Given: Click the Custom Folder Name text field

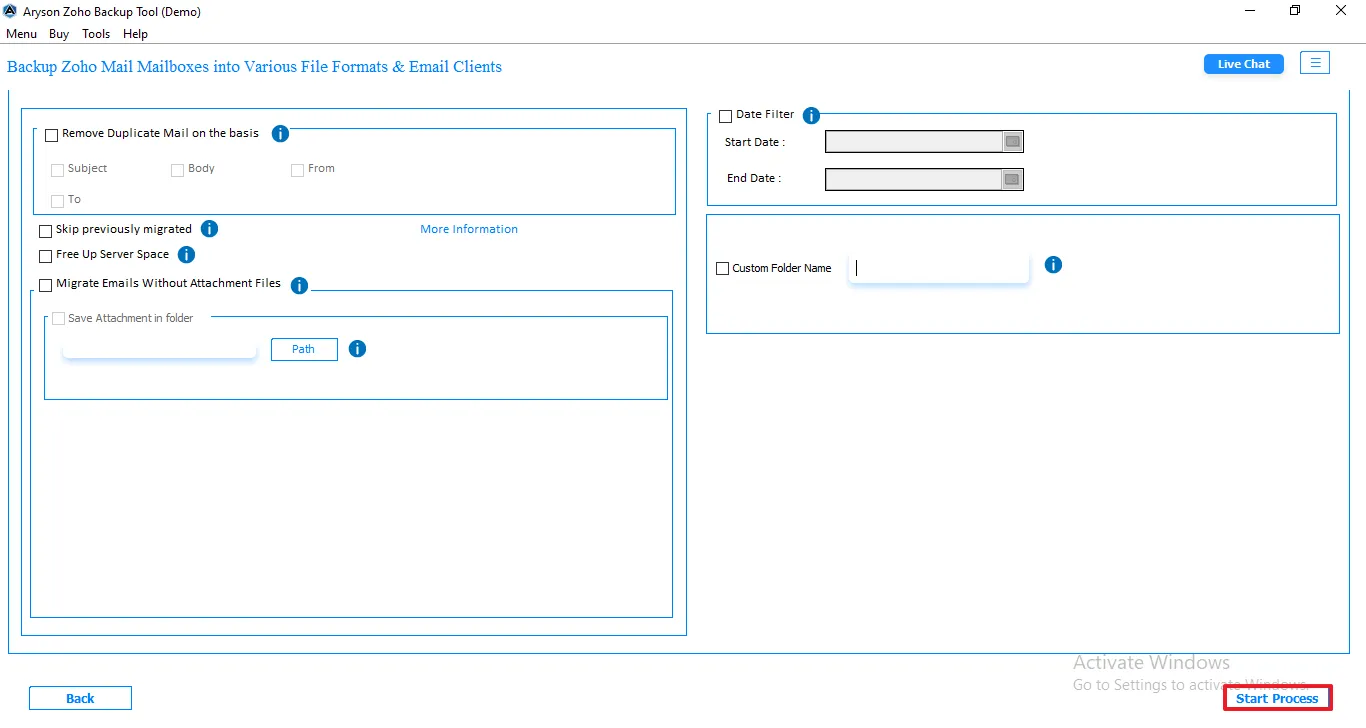Looking at the screenshot, I should click(x=939, y=268).
